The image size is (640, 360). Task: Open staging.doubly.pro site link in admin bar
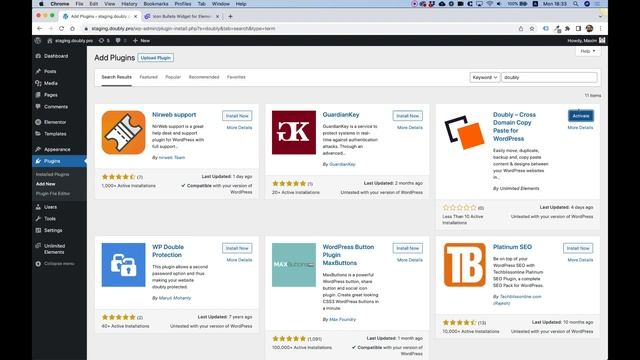[x=70, y=41]
